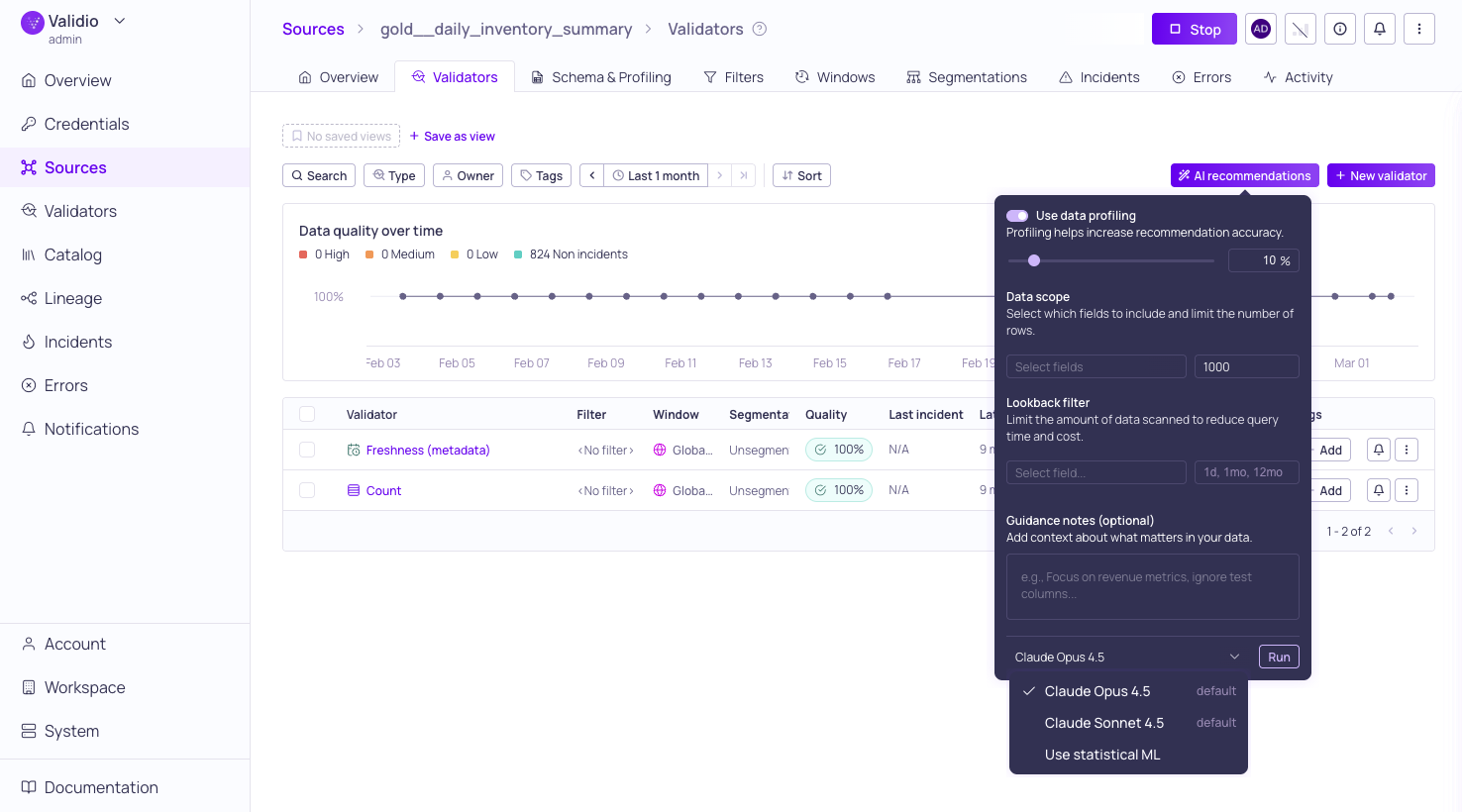Click the AD user avatar
This screenshot has width=1462, height=812.
tap(1261, 29)
